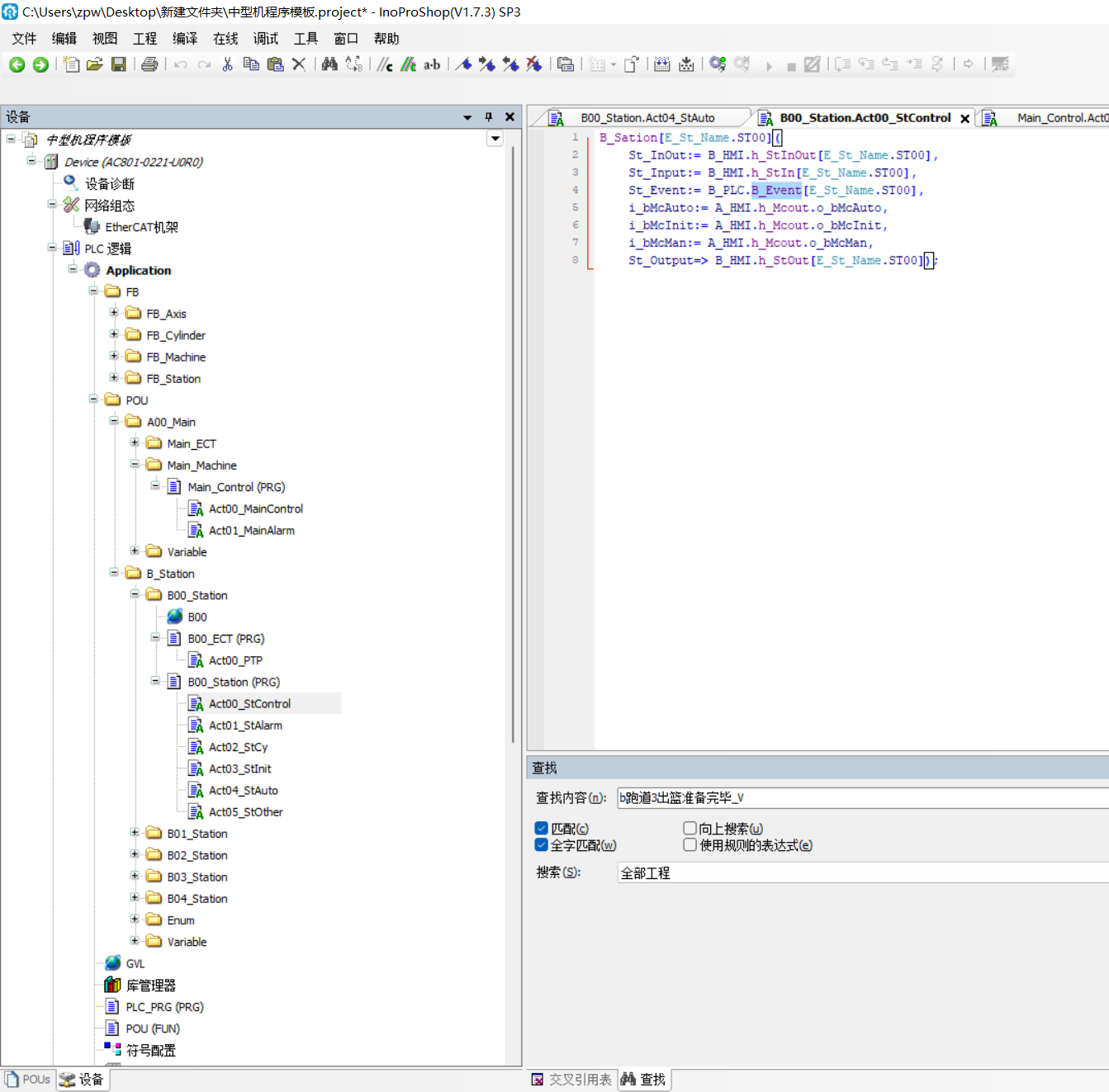The image size is (1109, 1092).
Task: Paste using the clipboard icon
Action: 275,64
